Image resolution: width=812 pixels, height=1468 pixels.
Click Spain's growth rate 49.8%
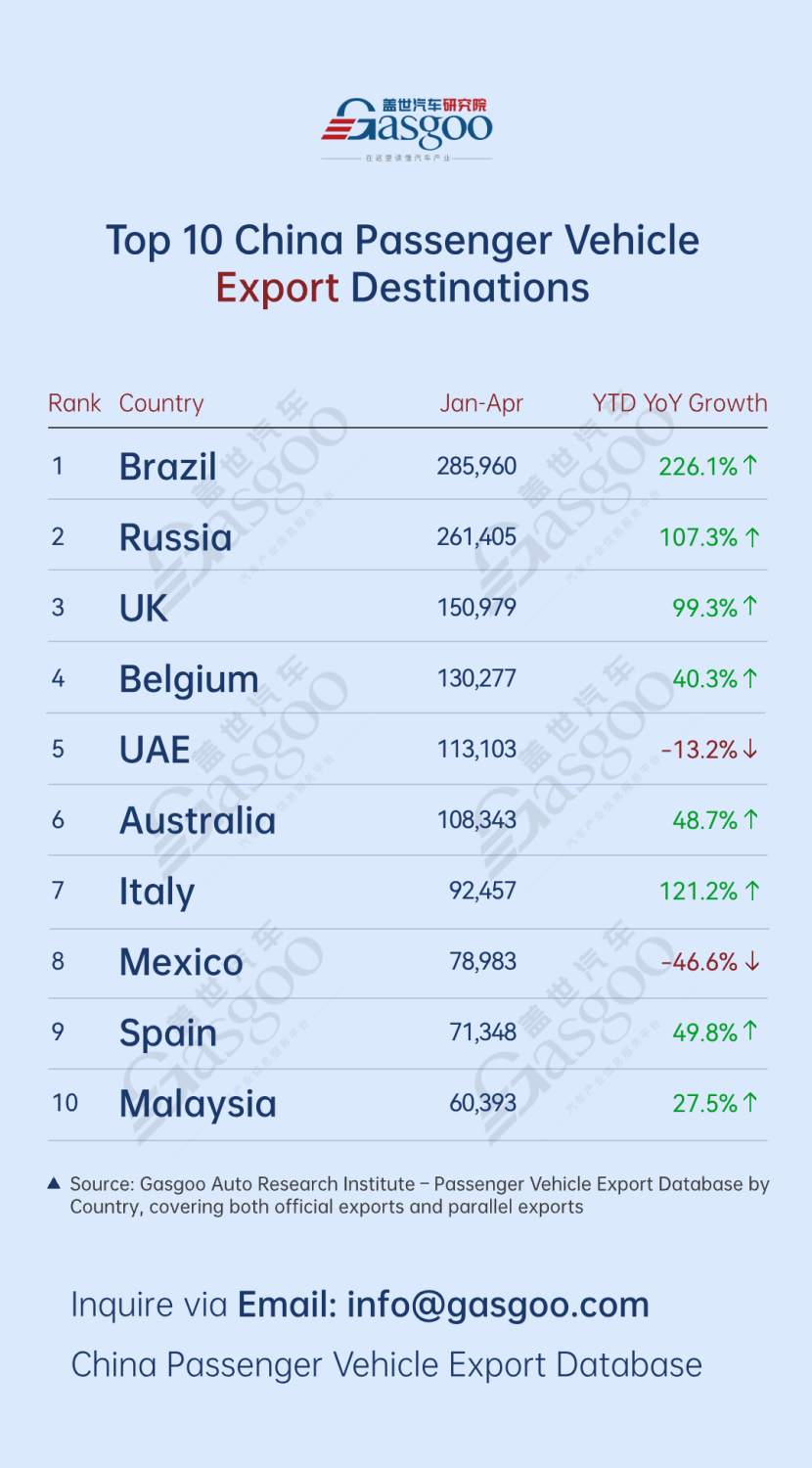704,1032
